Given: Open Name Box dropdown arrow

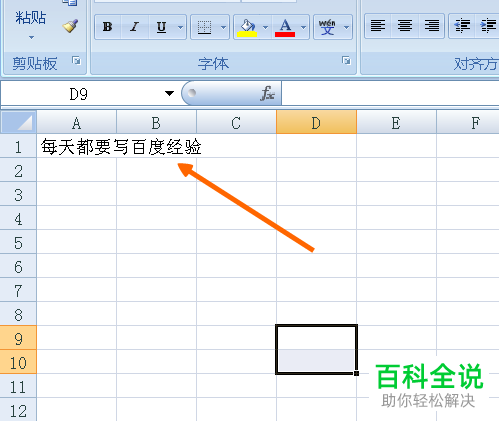Looking at the screenshot, I should pyautogui.click(x=169, y=93).
